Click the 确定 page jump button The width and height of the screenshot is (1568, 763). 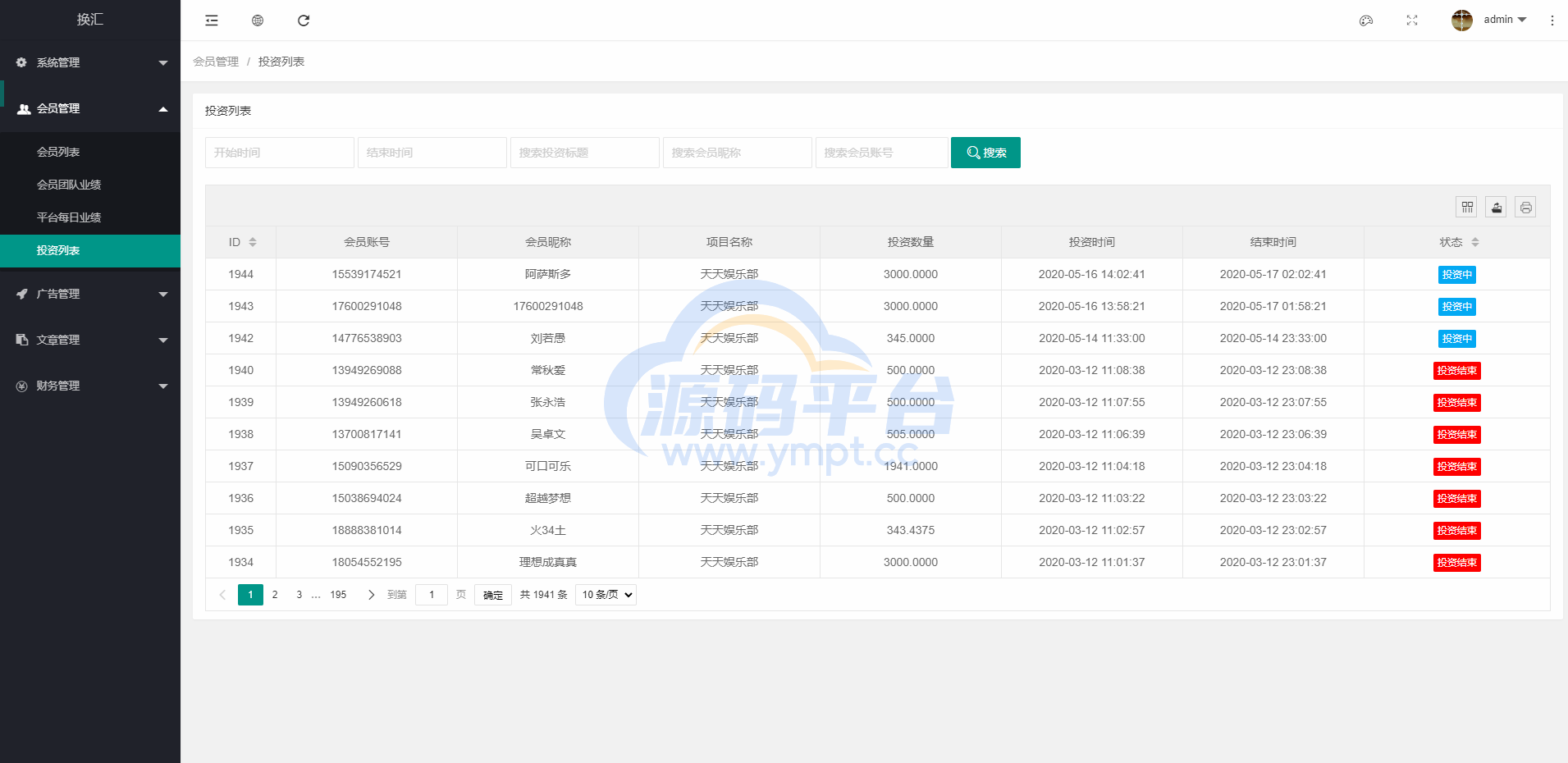click(x=493, y=595)
